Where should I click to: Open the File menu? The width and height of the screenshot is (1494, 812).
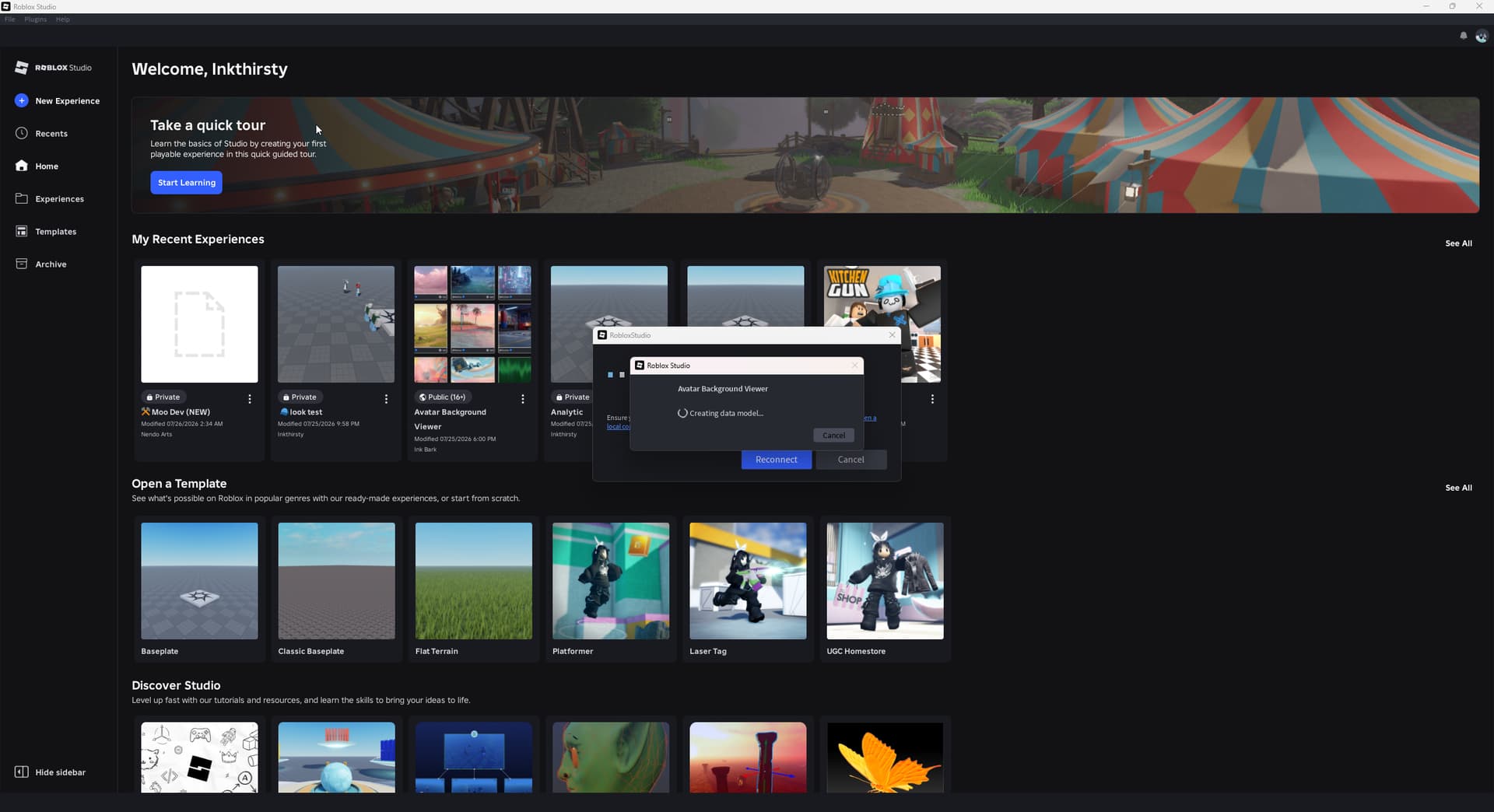(x=9, y=19)
